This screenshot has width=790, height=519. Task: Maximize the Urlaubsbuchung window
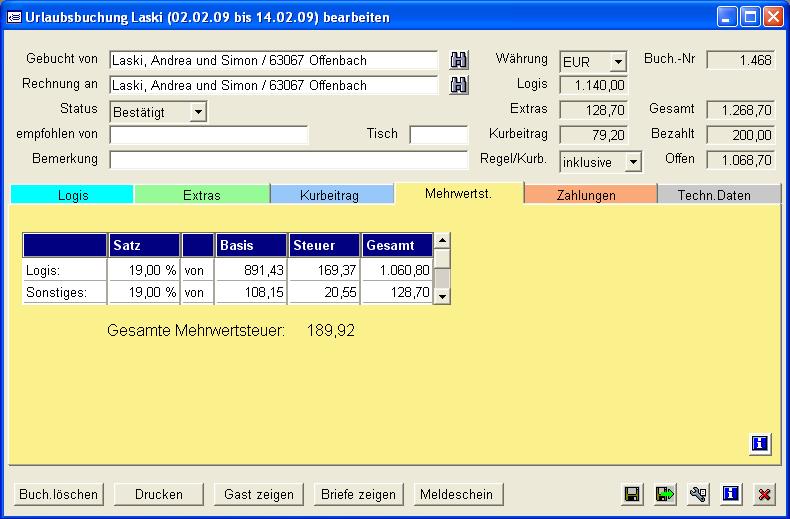point(750,17)
